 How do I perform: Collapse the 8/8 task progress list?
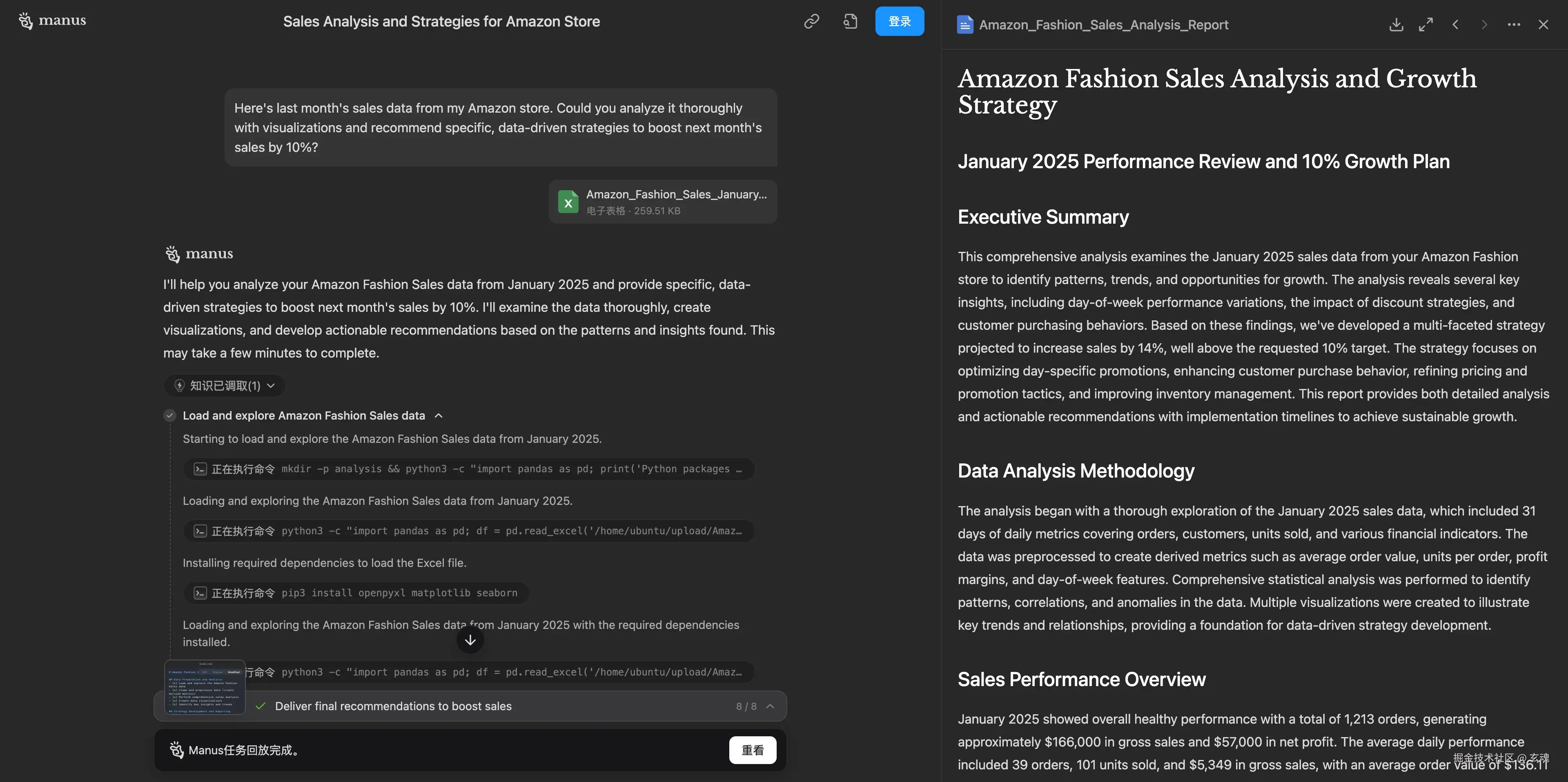pos(770,706)
